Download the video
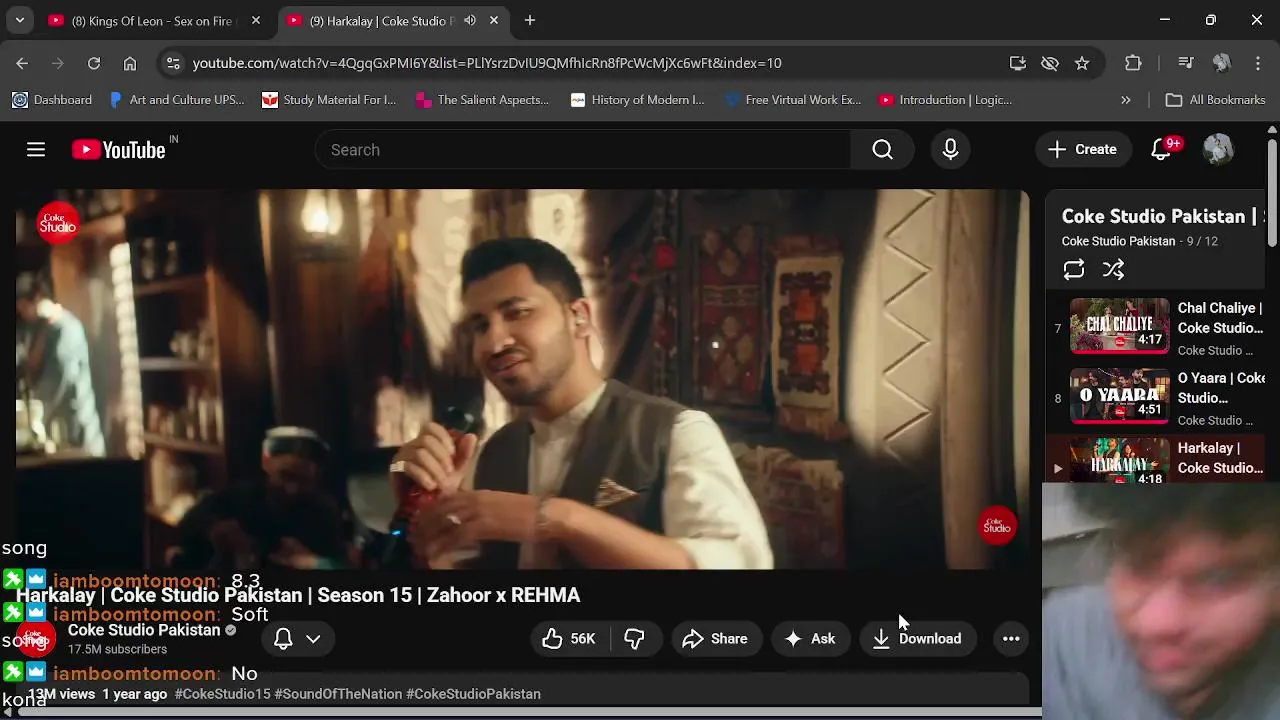The width and height of the screenshot is (1280, 720). click(x=917, y=639)
